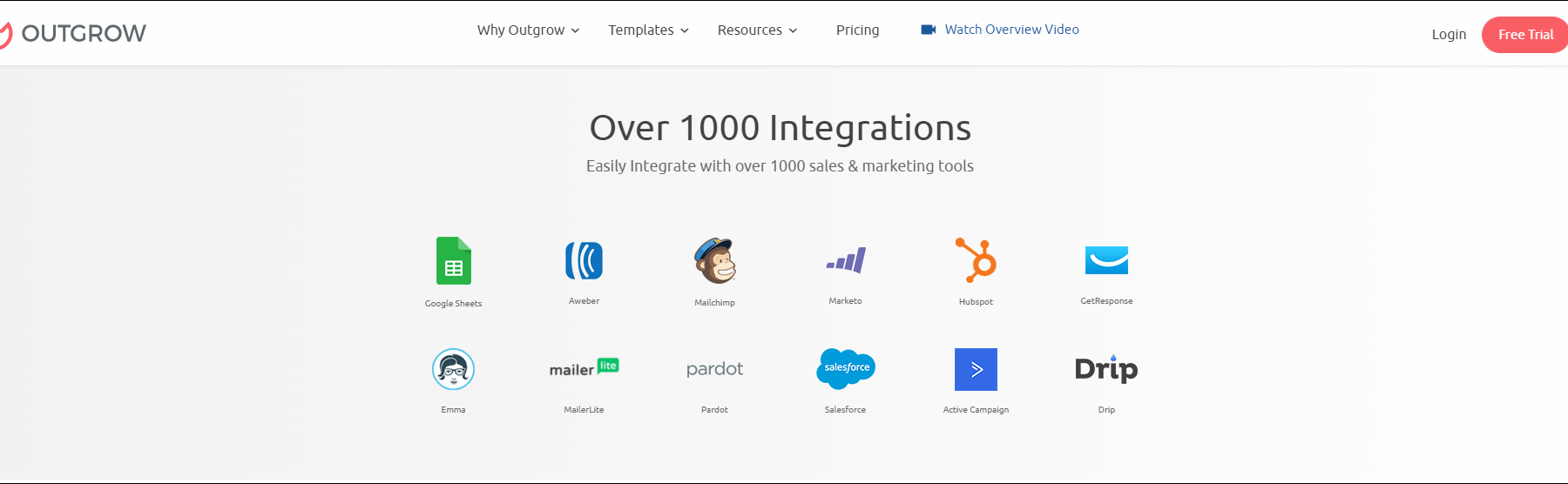Click the Login link
Image resolution: width=1568 pixels, height=484 pixels.
click(x=1449, y=35)
